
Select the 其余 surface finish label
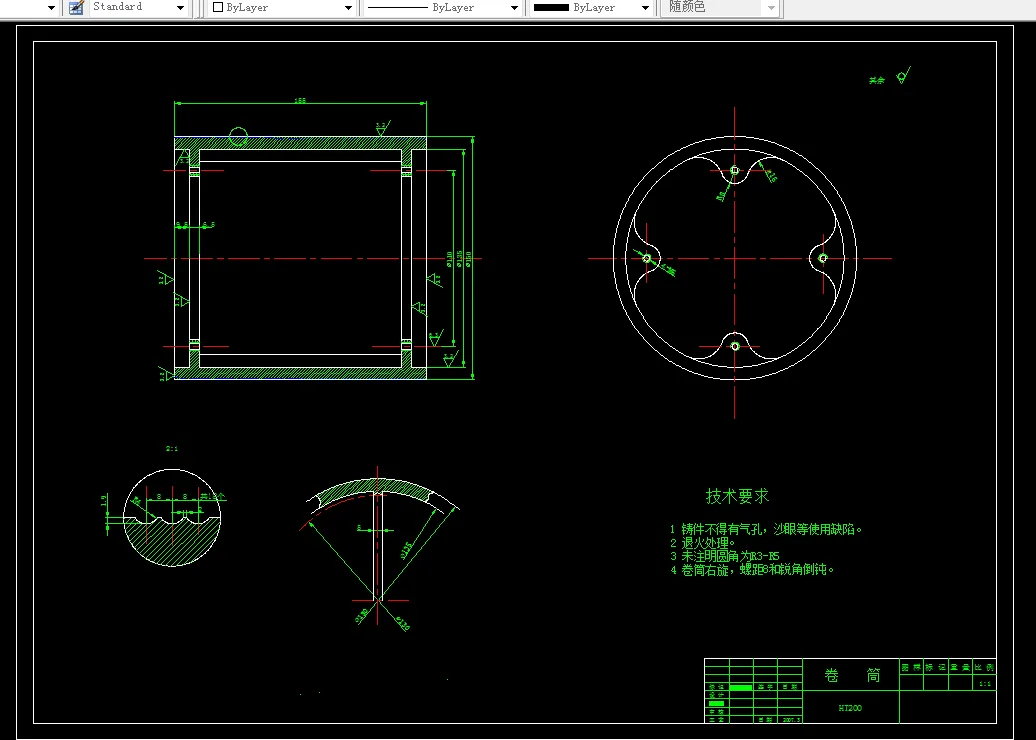coord(877,80)
